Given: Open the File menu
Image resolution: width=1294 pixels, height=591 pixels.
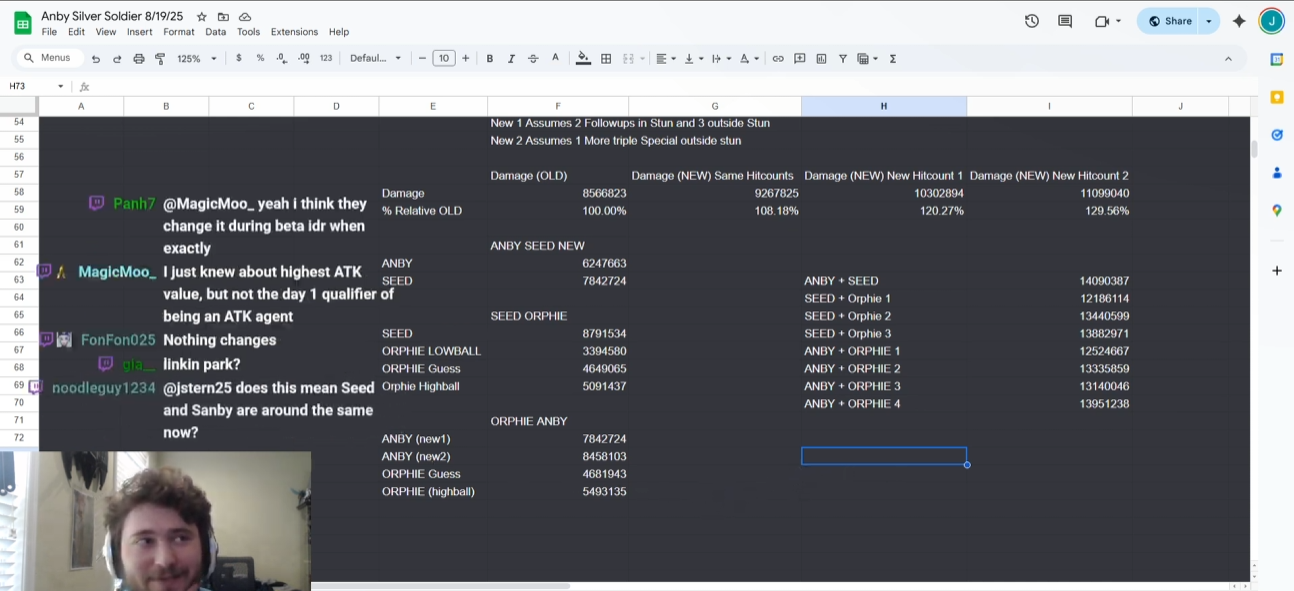Looking at the screenshot, I should pyautogui.click(x=49, y=32).
